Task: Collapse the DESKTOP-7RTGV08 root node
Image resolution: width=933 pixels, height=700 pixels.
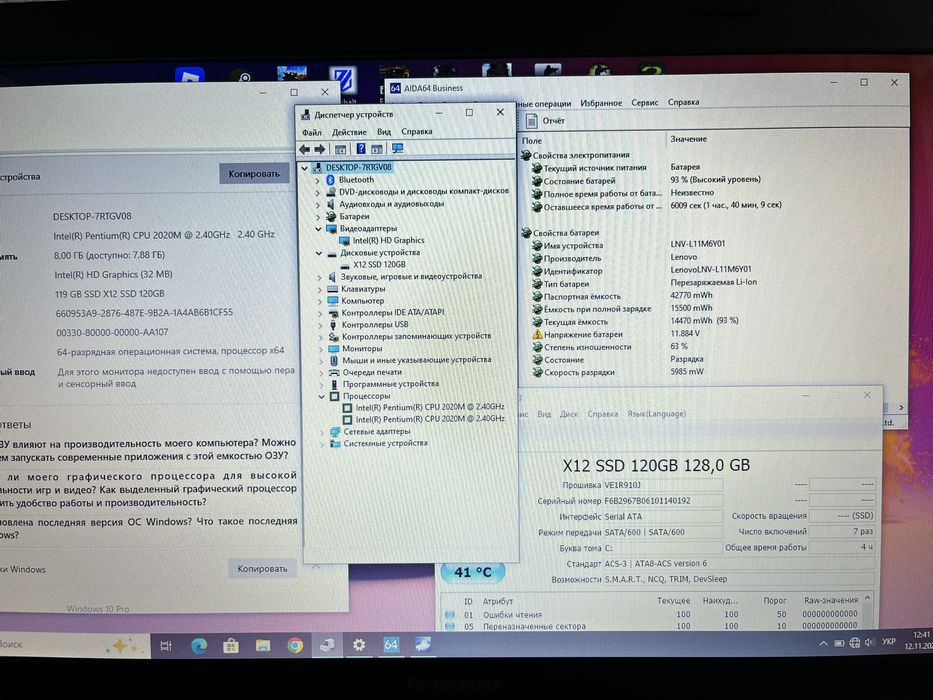Action: pos(305,168)
